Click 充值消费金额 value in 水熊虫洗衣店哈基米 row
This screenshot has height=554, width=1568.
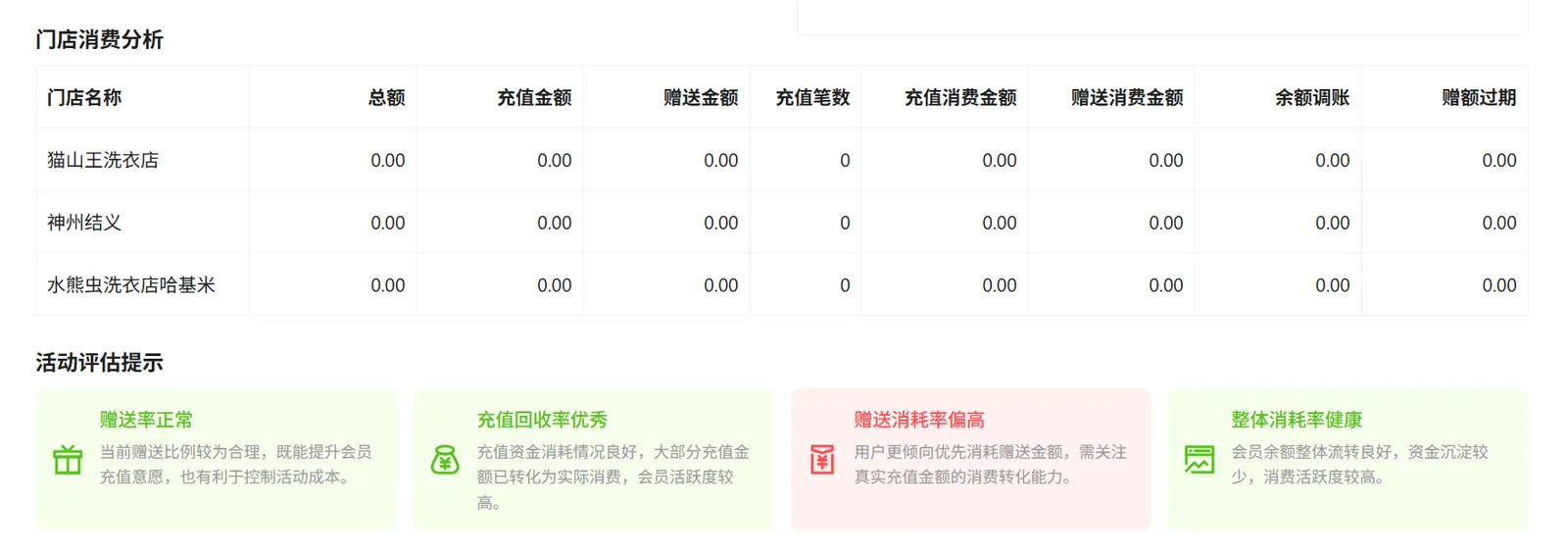point(1000,285)
